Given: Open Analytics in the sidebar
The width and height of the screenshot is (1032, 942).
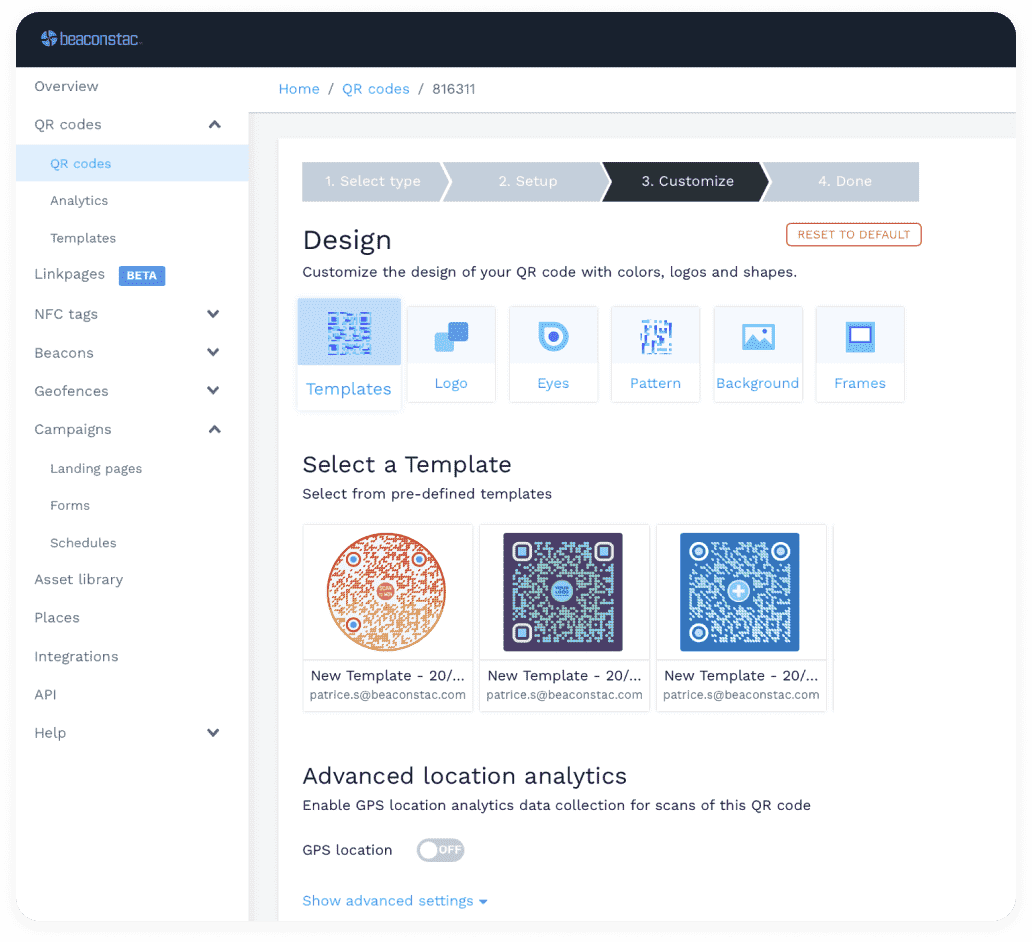Looking at the screenshot, I should pos(79,201).
